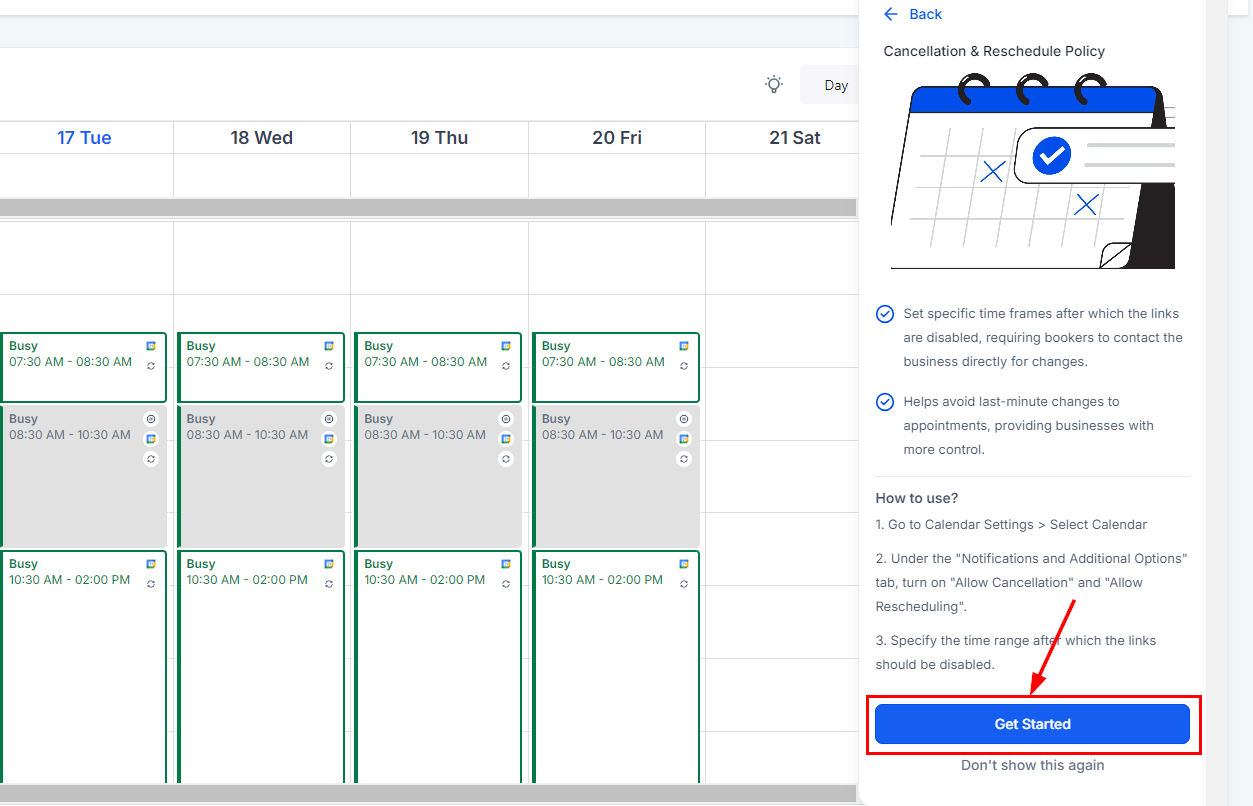Viewport: 1253px width, 806px height.
Task: Select the 17 Tue column header
Action: [84, 138]
